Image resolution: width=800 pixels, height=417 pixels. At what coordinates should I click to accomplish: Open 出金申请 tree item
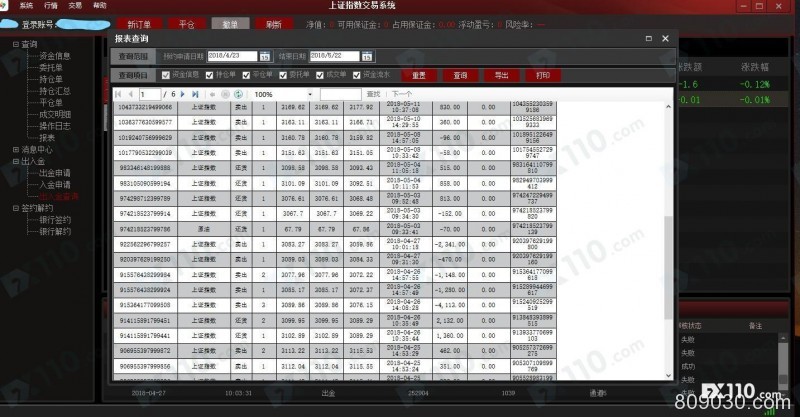click(55, 174)
